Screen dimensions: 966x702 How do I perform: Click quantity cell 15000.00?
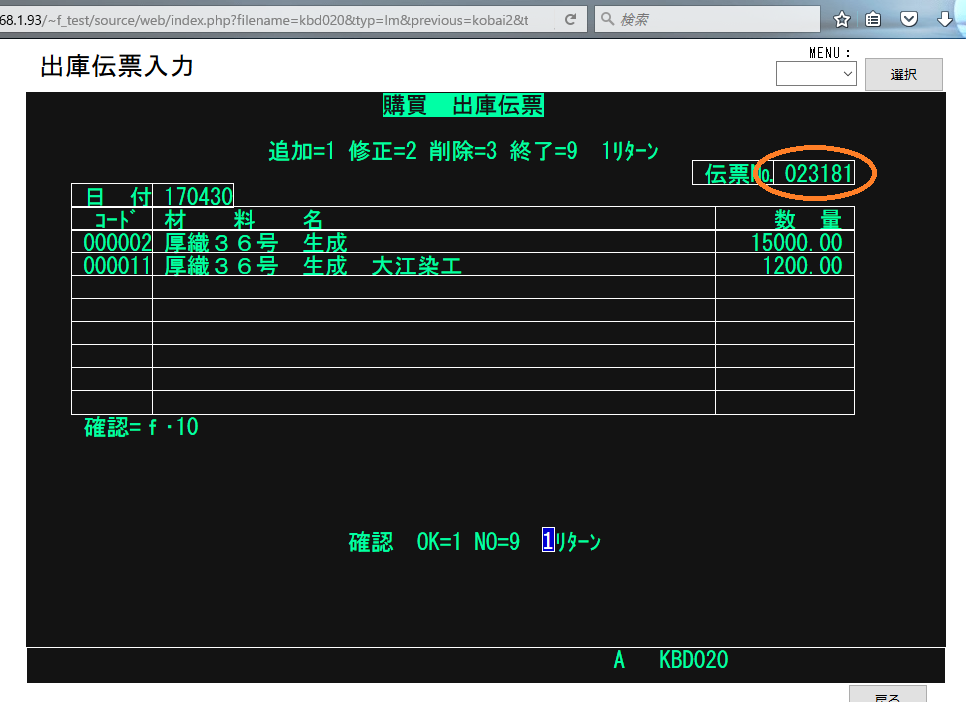796,242
